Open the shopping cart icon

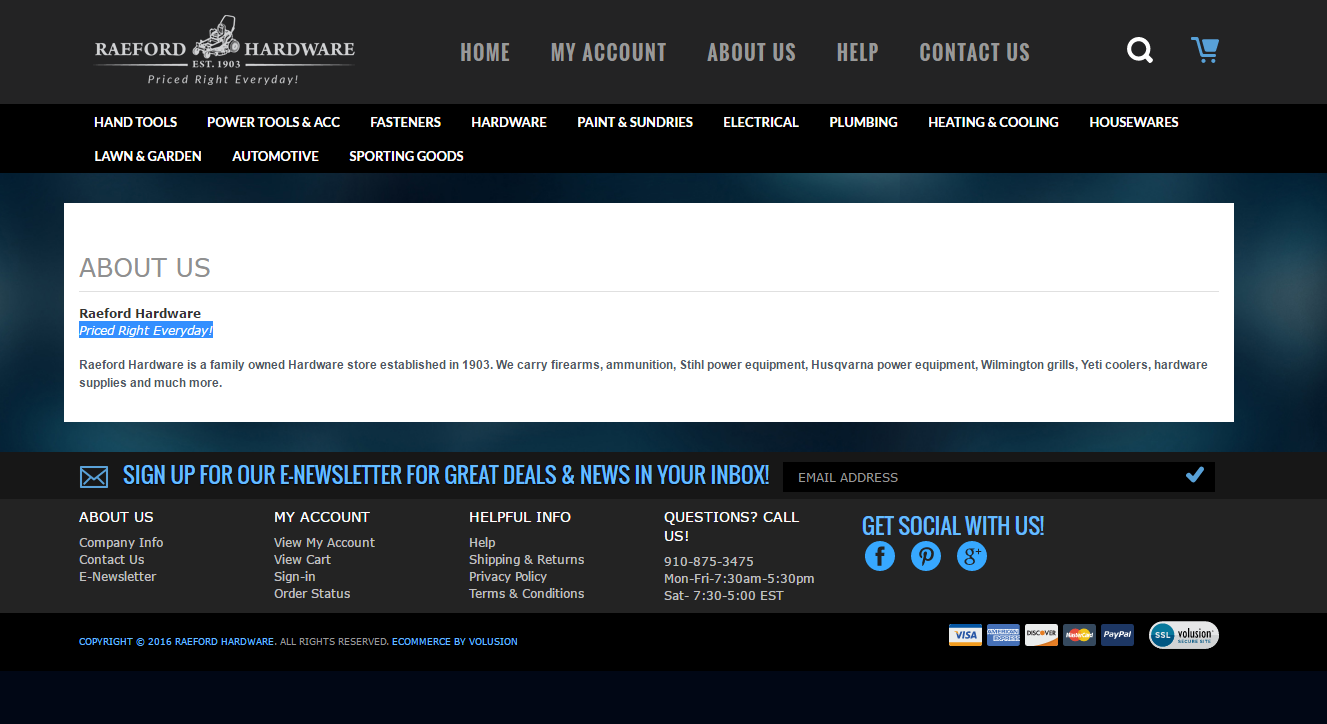[1205, 50]
